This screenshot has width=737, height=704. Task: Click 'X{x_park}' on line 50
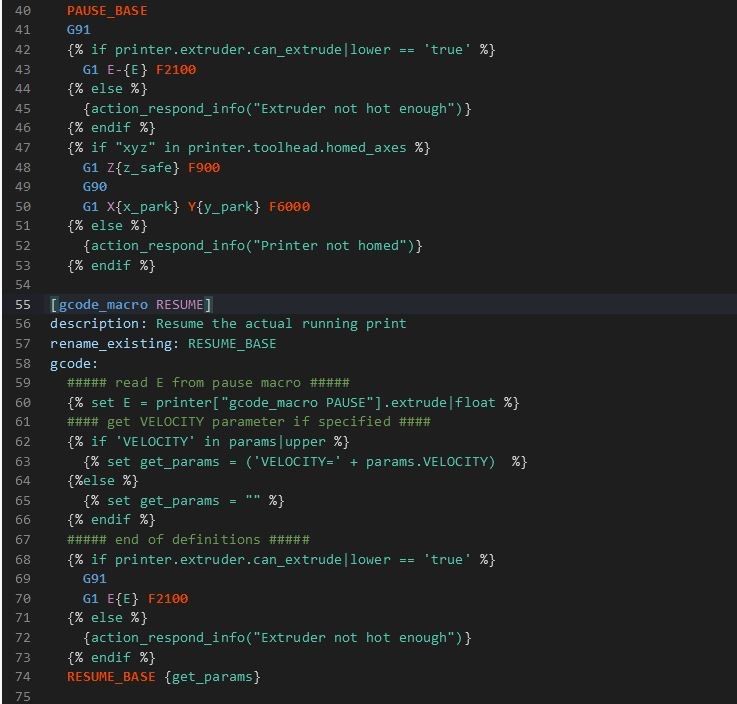(x=143, y=207)
